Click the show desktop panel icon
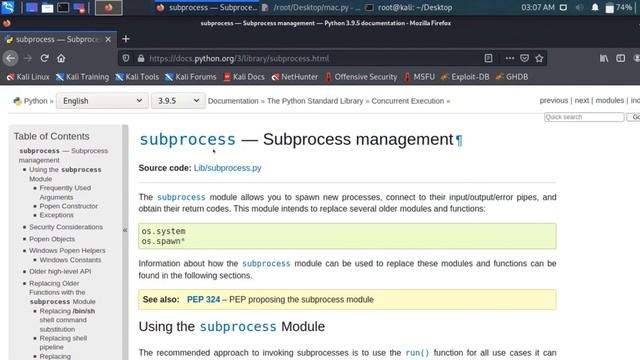Viewport: 640px width, 360px height. pos(31,7)
